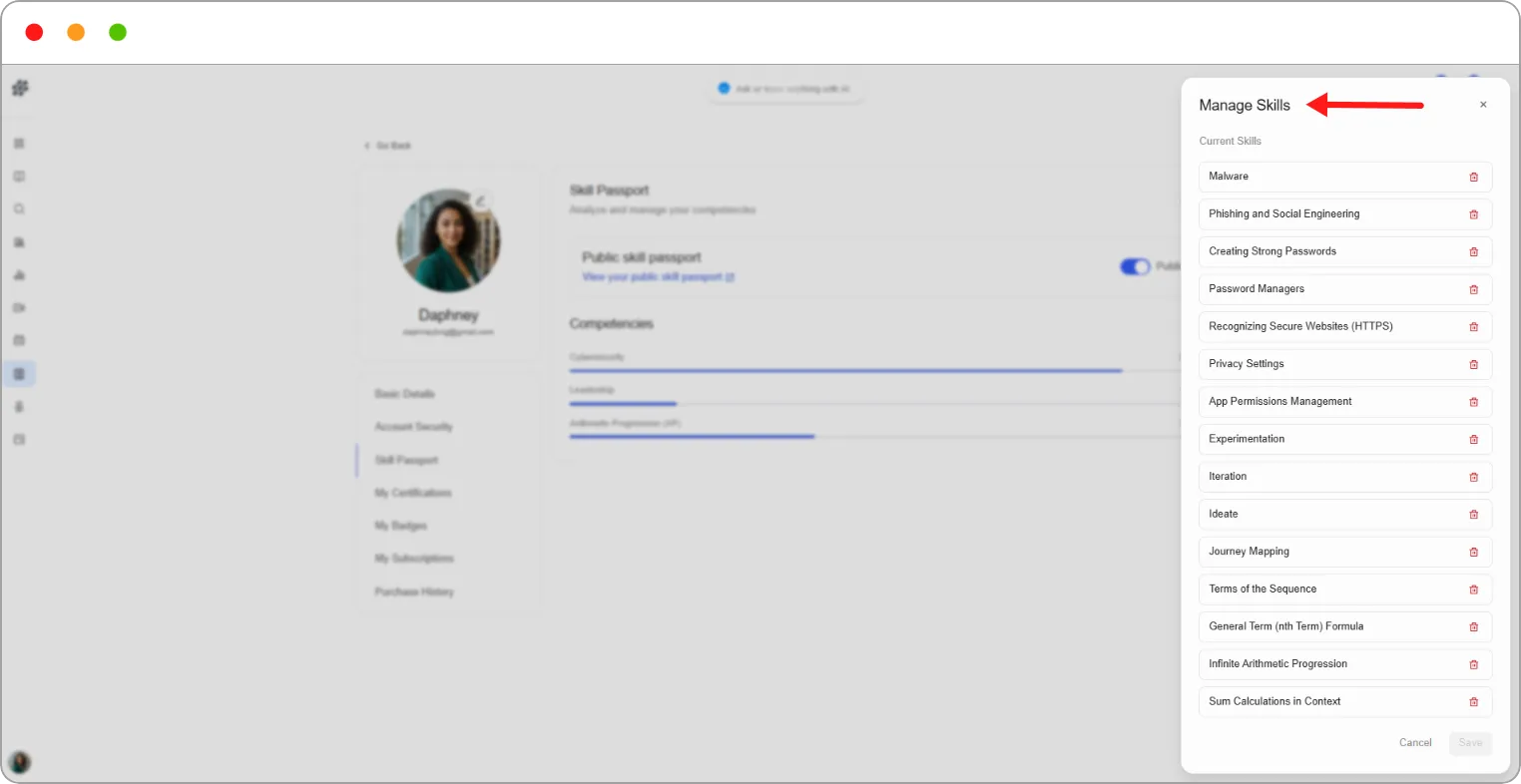Delete Creating Strong Passwords skill

[1473, 251]
